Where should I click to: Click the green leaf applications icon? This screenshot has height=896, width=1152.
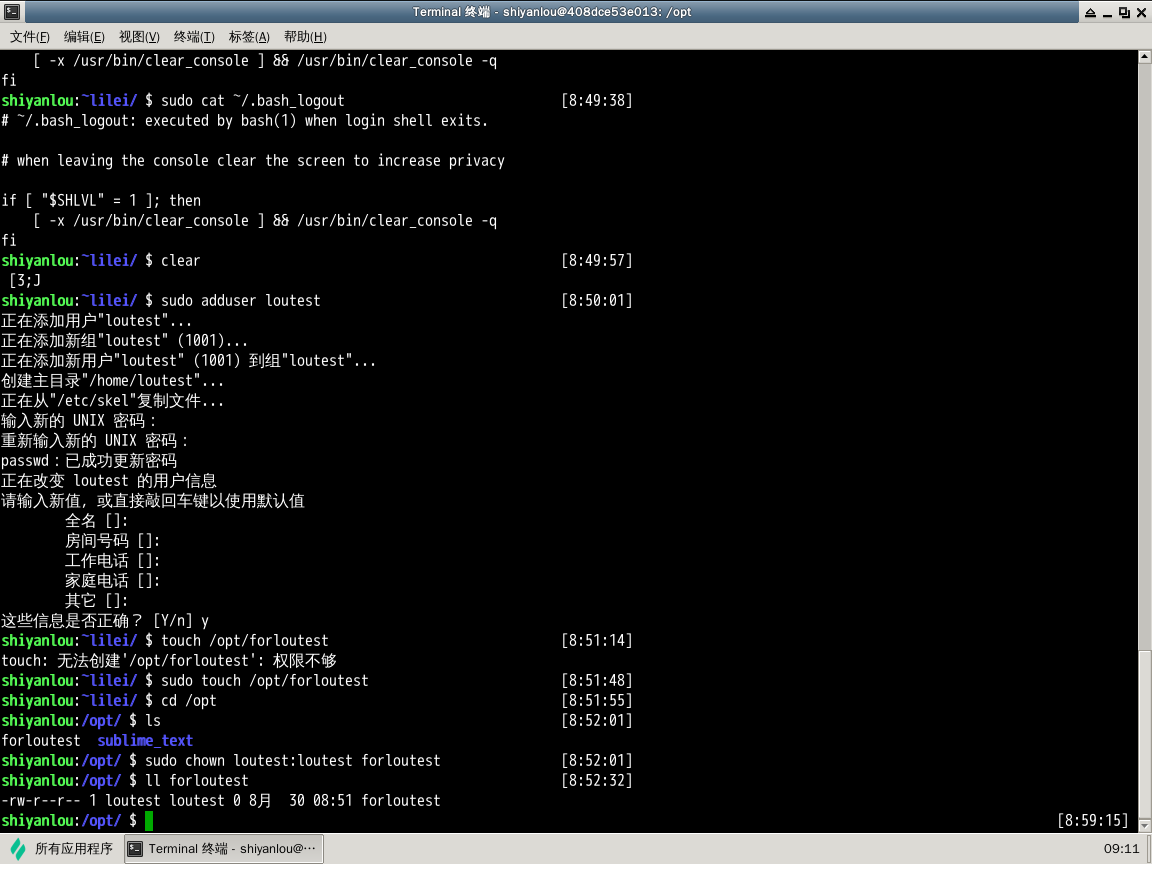(18, 849)
